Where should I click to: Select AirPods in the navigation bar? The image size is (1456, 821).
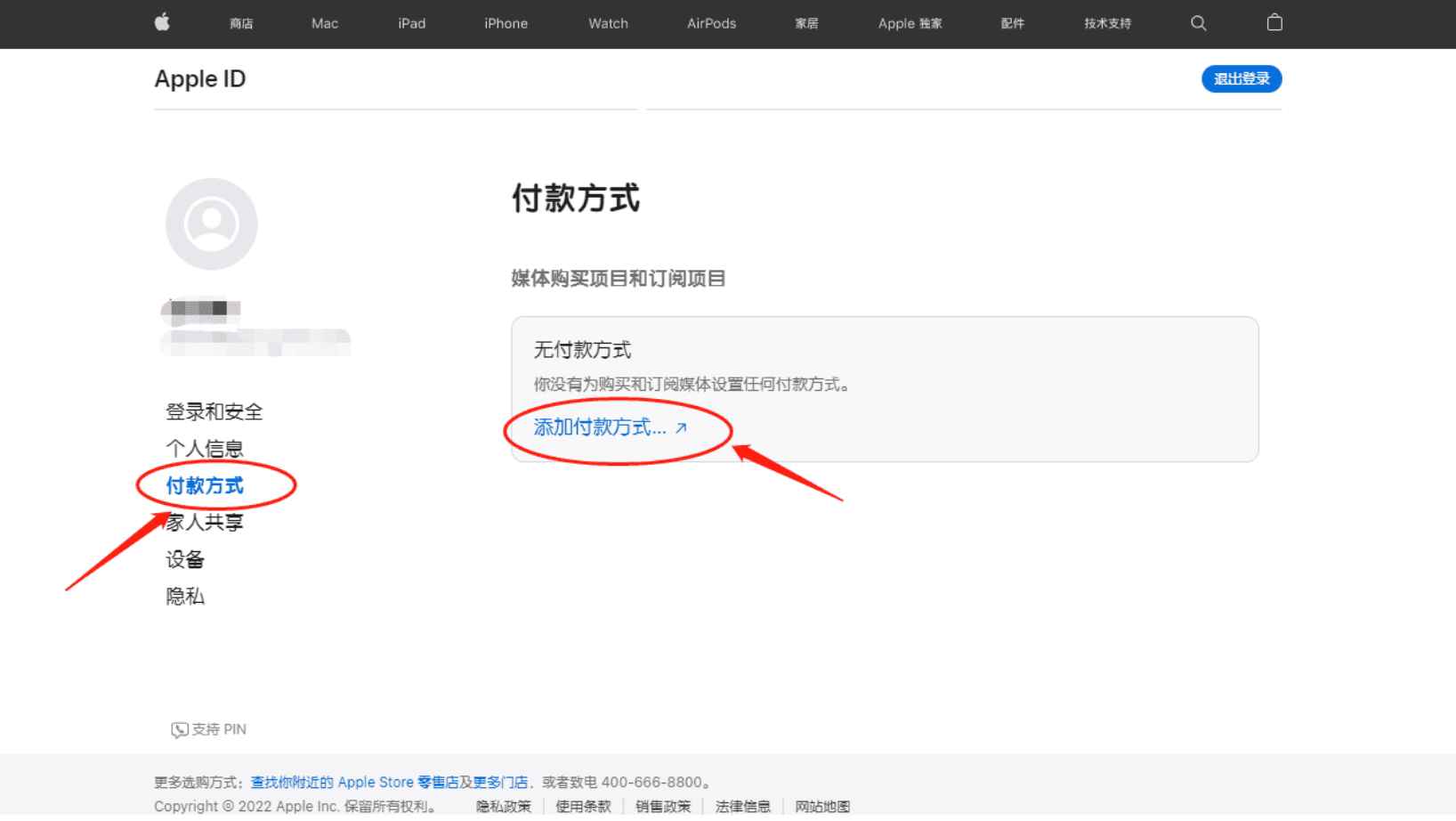(x=711, y=23)
